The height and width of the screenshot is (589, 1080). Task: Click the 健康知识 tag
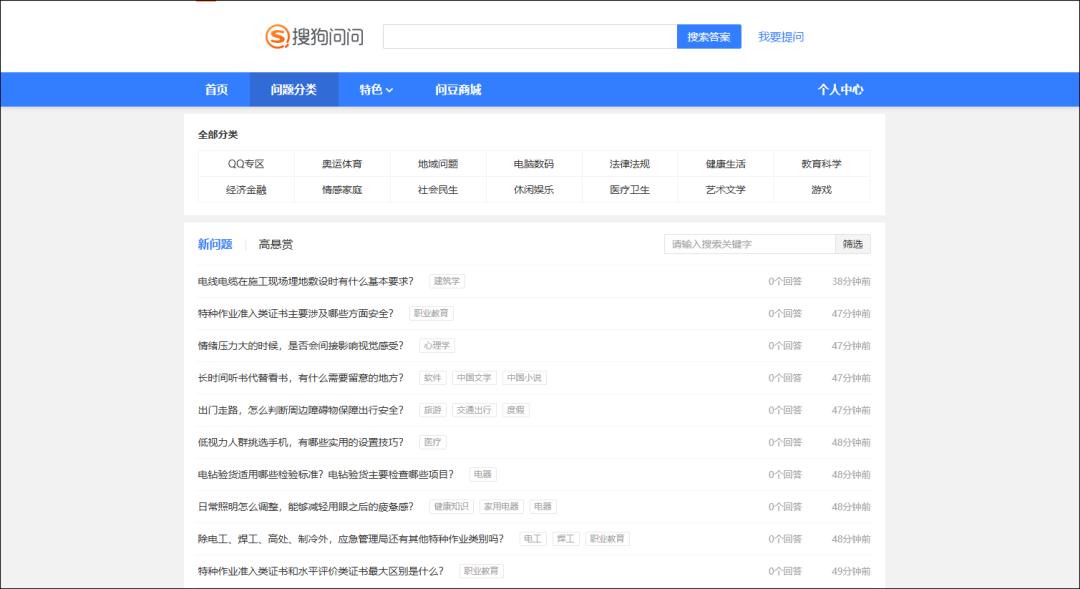pyautogui.click(x=451, y=506)
